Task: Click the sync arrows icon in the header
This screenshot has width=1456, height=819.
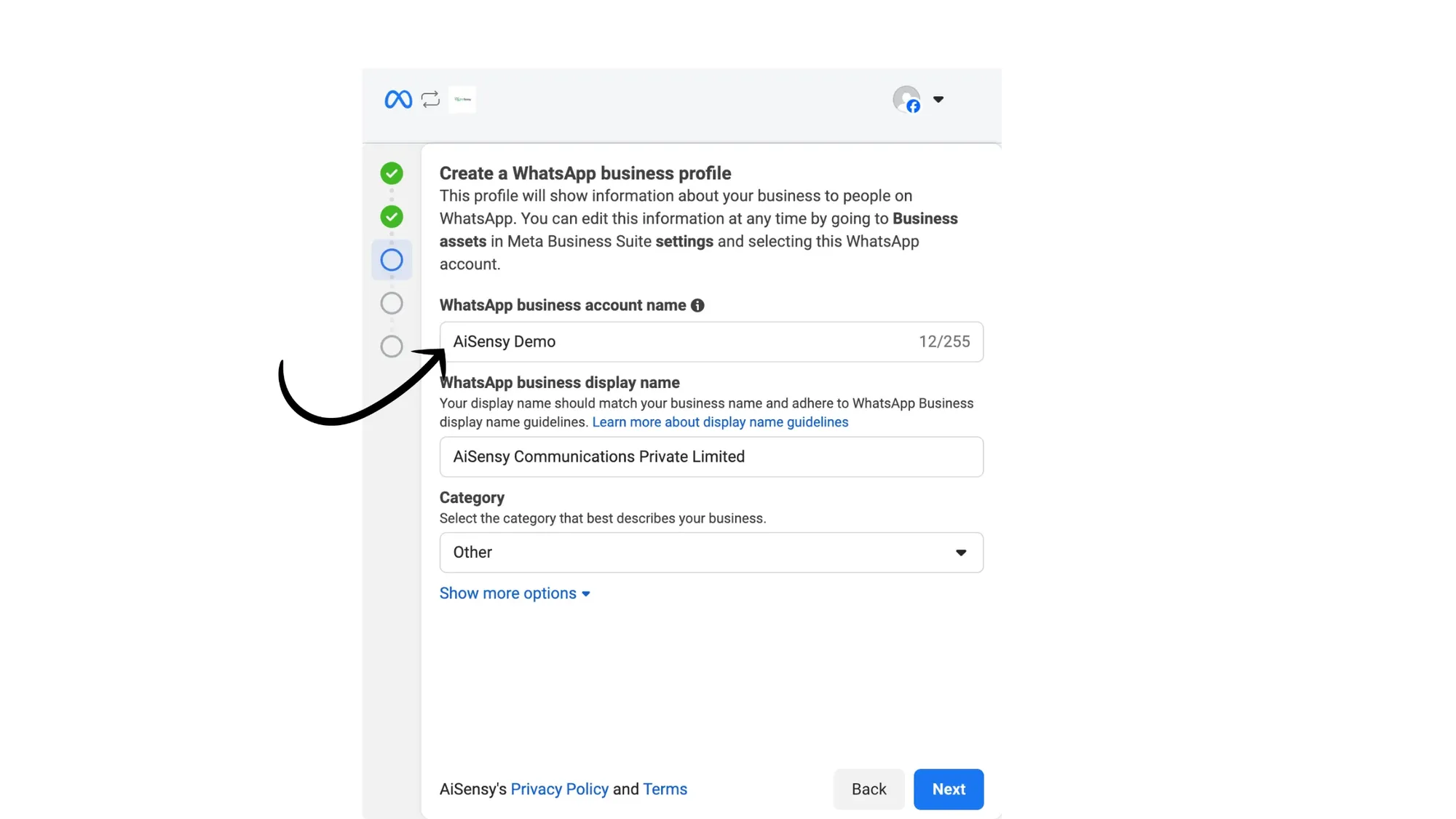Action: pos(430,99)
